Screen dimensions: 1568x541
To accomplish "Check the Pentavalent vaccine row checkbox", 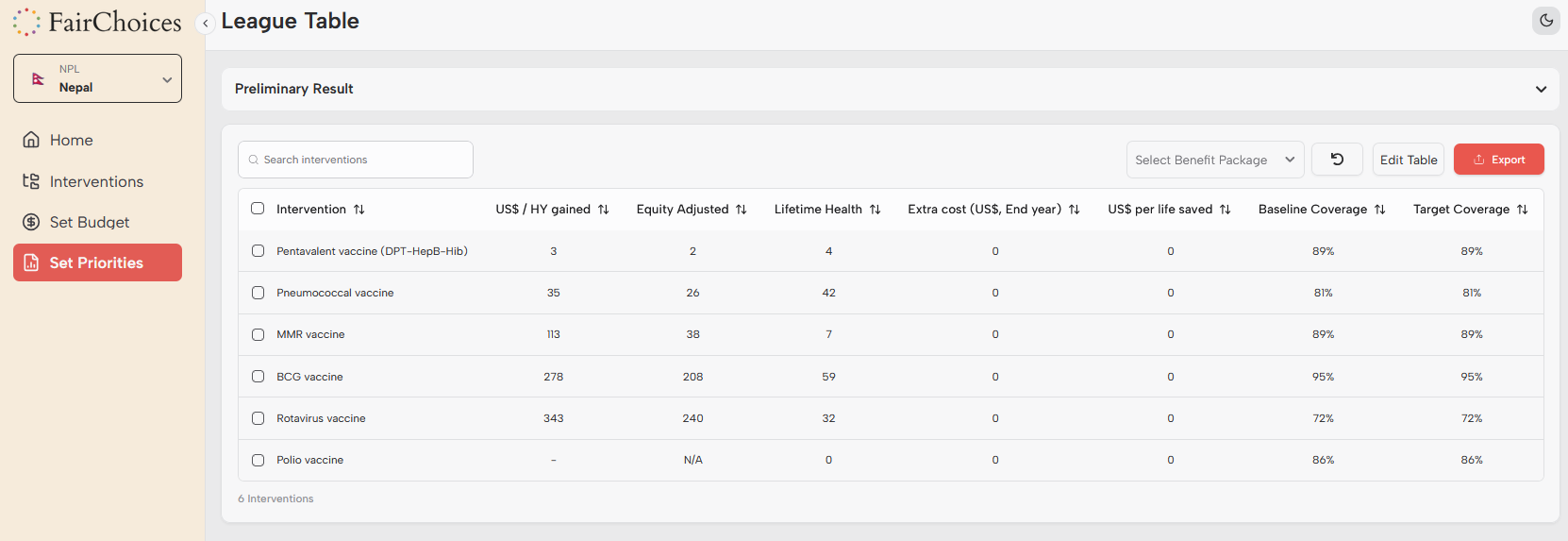I will [x=258, y=251].
